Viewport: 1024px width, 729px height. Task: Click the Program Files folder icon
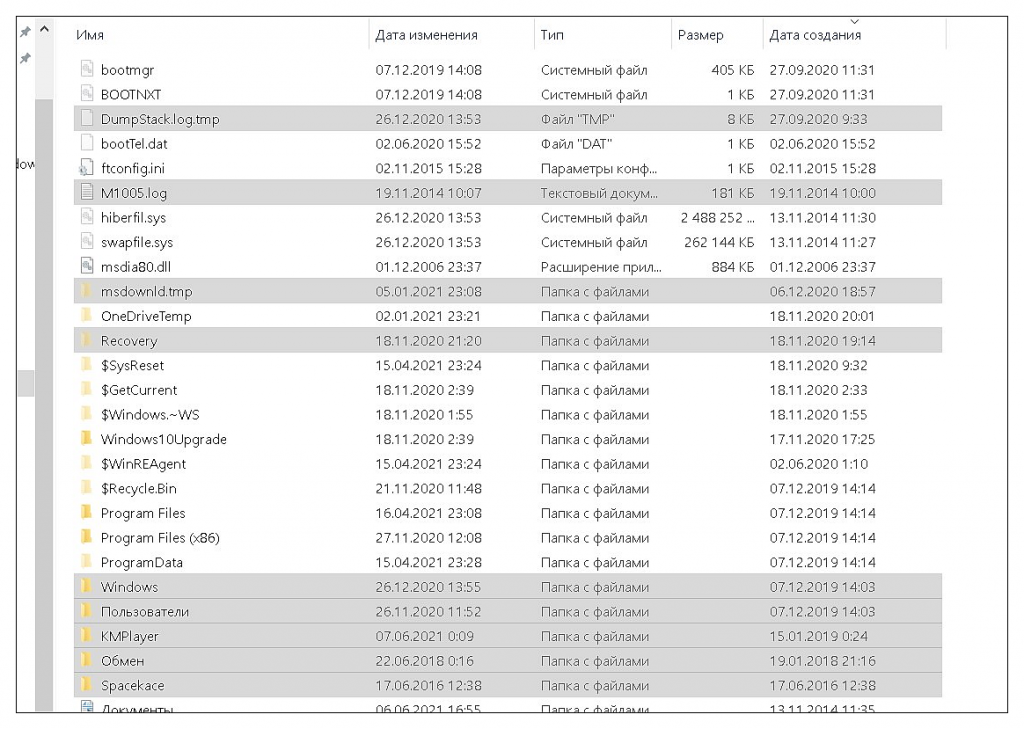(86, 512)
